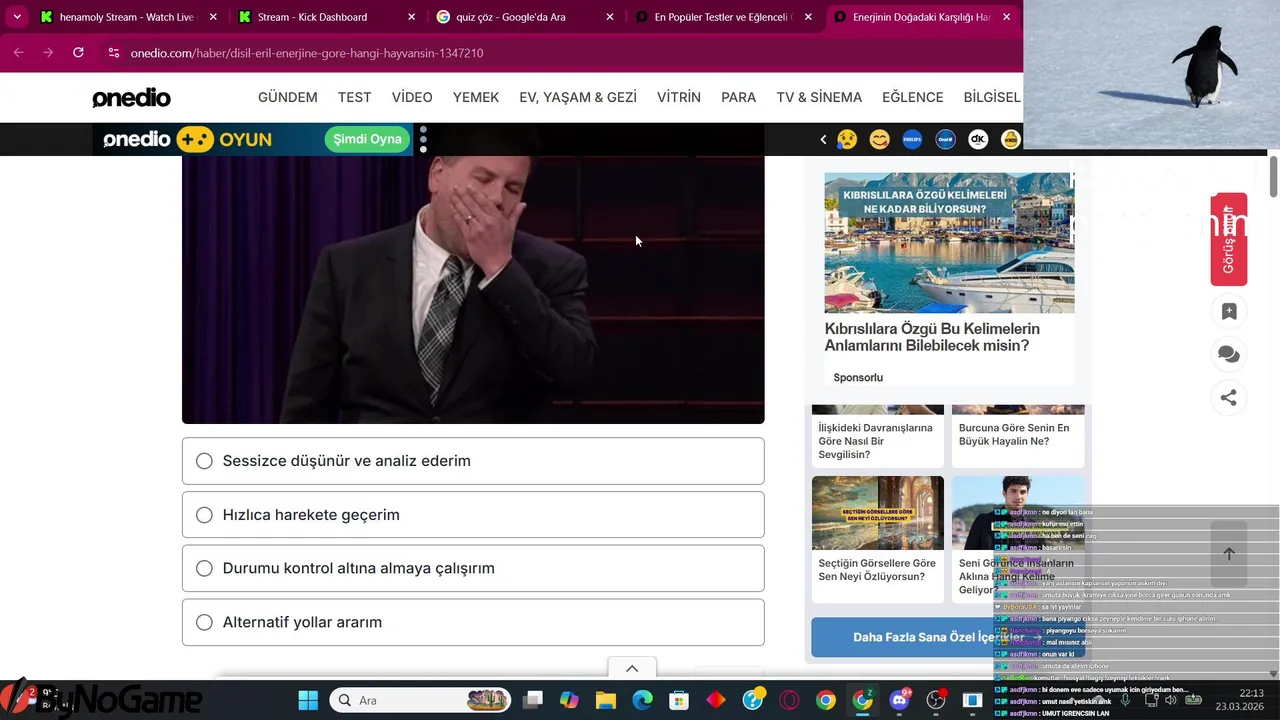Reload the onedio page
1280x720 pixels.
pos(78,52)
